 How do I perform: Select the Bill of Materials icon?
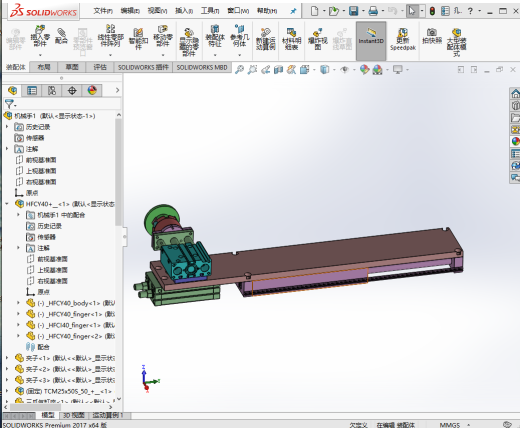pos(291,38)
